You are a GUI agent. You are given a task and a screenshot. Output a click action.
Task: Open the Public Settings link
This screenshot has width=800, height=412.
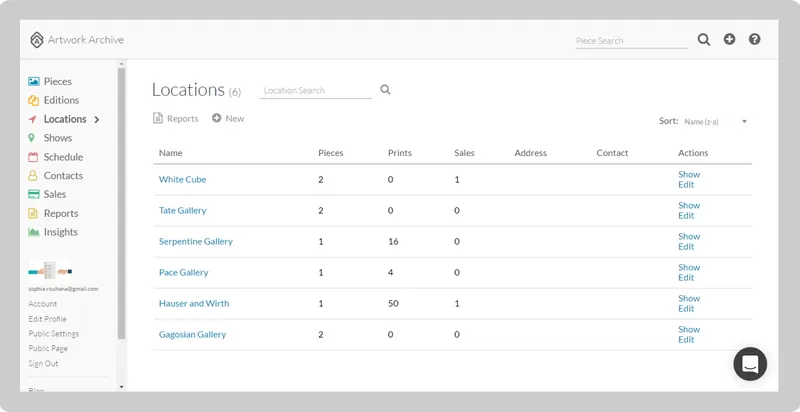coord(54,333)
